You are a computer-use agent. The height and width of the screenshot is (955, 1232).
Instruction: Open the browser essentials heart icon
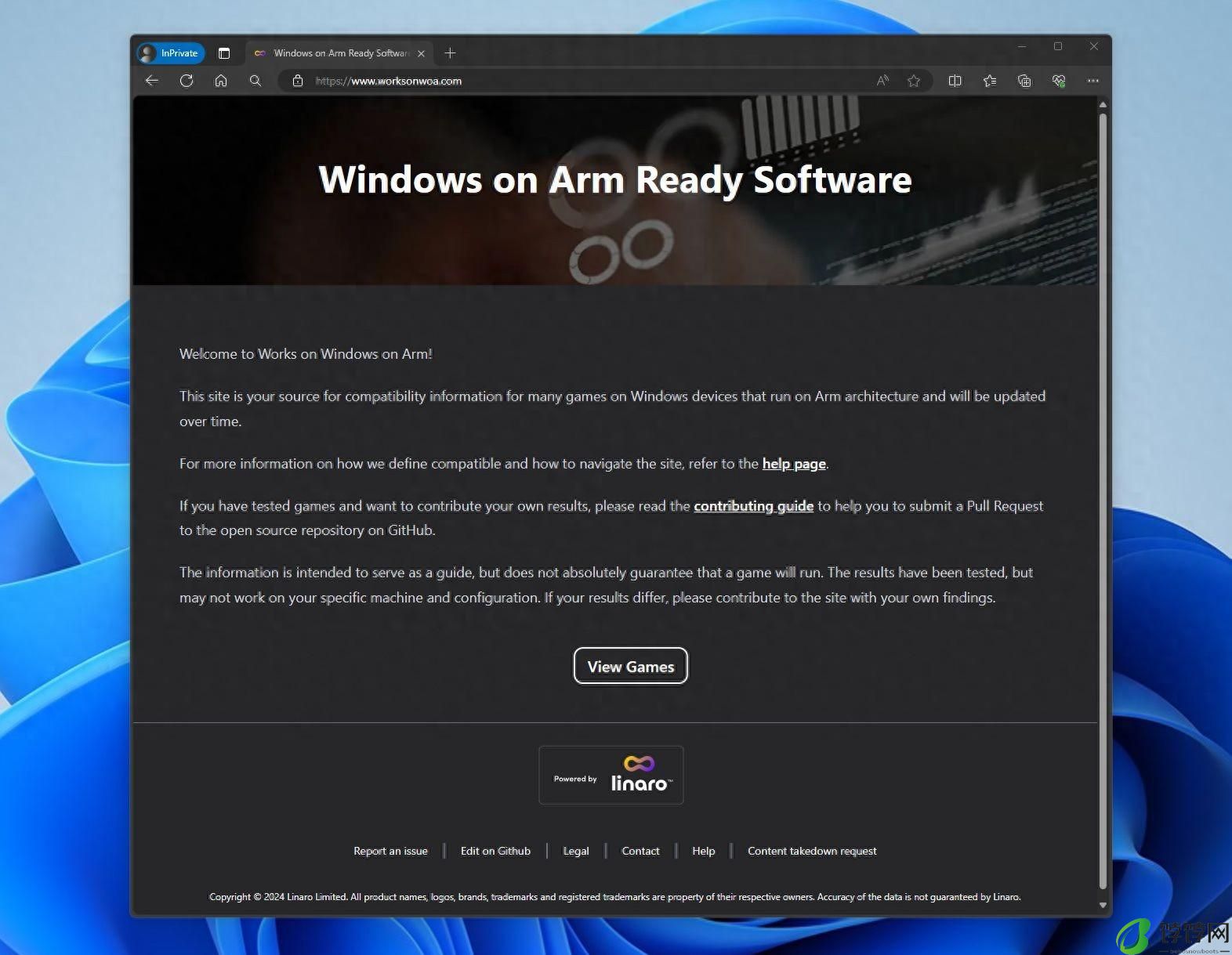(x=1059, y=81)
